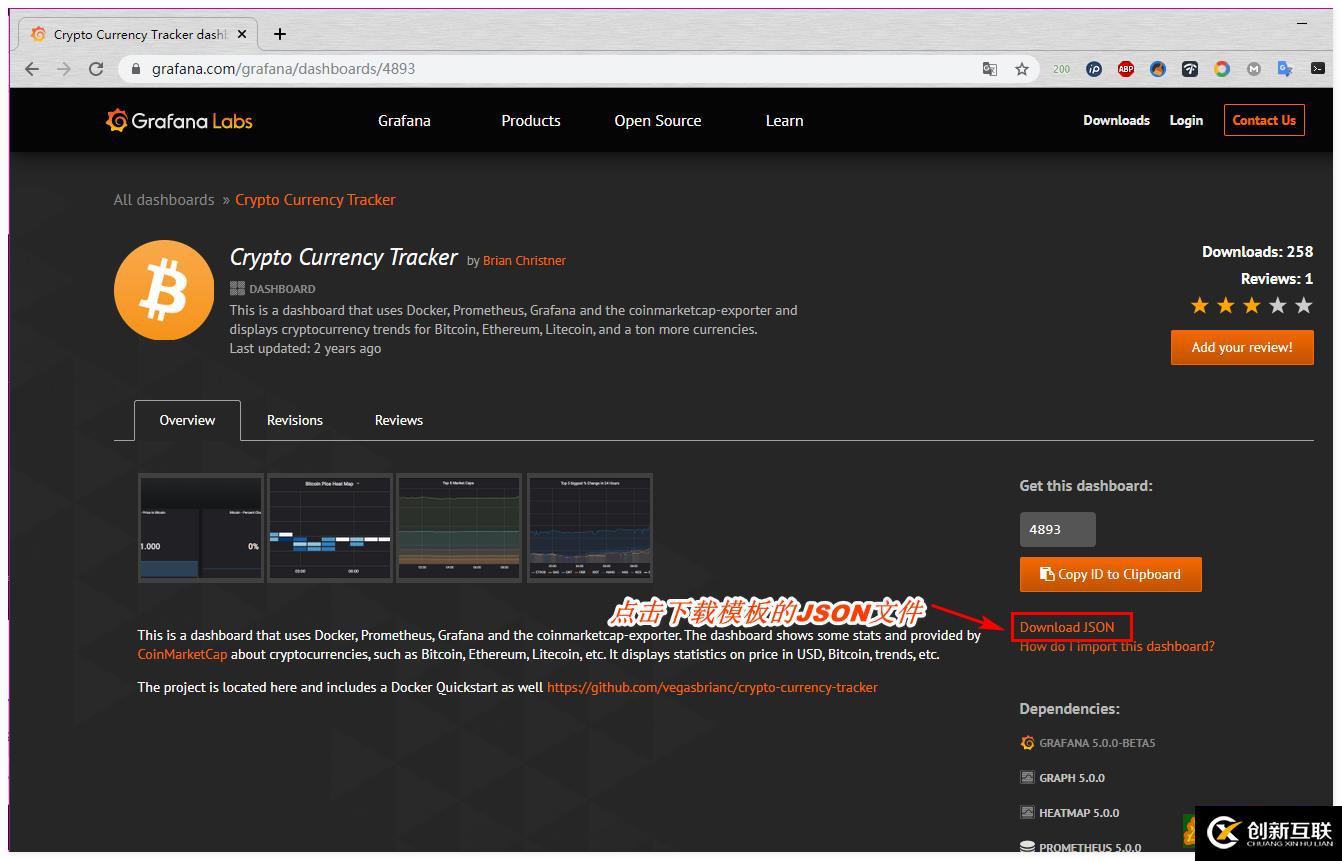The width and height of the screenshot is (1342, 861).
Task: Click the dashboard ID 4893 field
Action: 1058,529
